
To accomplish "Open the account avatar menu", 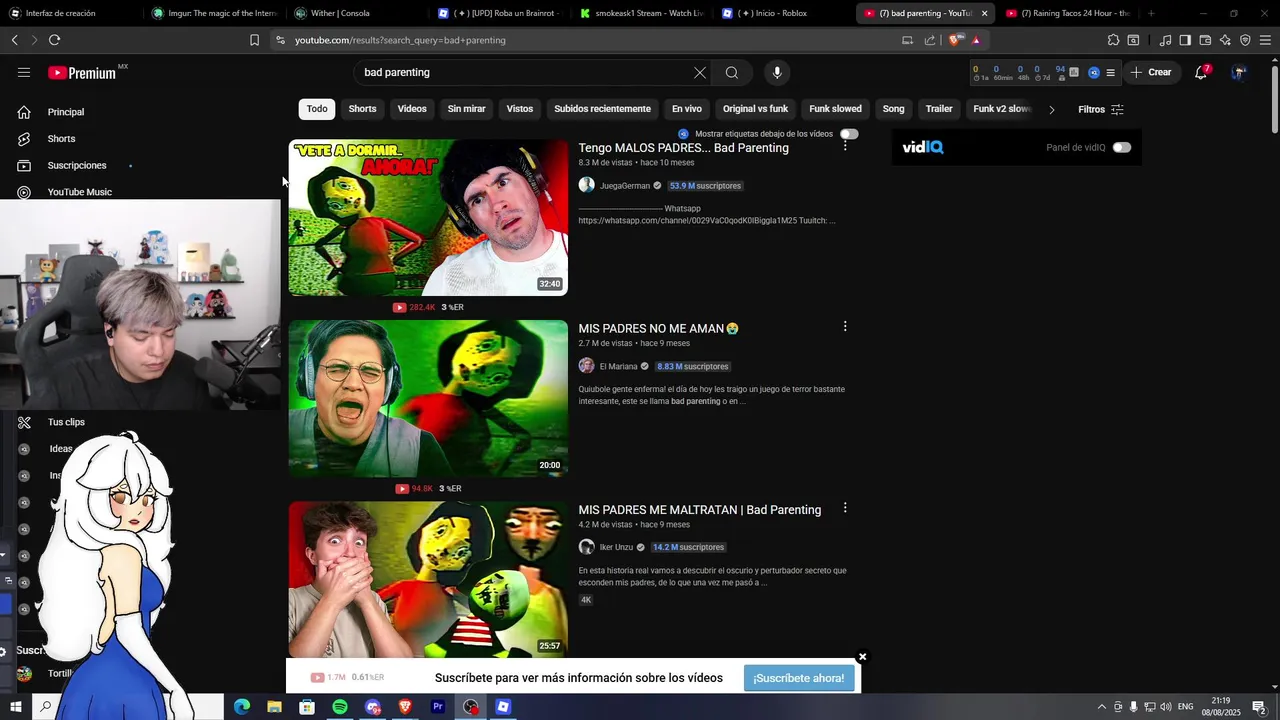I will click(x=1239, y=72).
